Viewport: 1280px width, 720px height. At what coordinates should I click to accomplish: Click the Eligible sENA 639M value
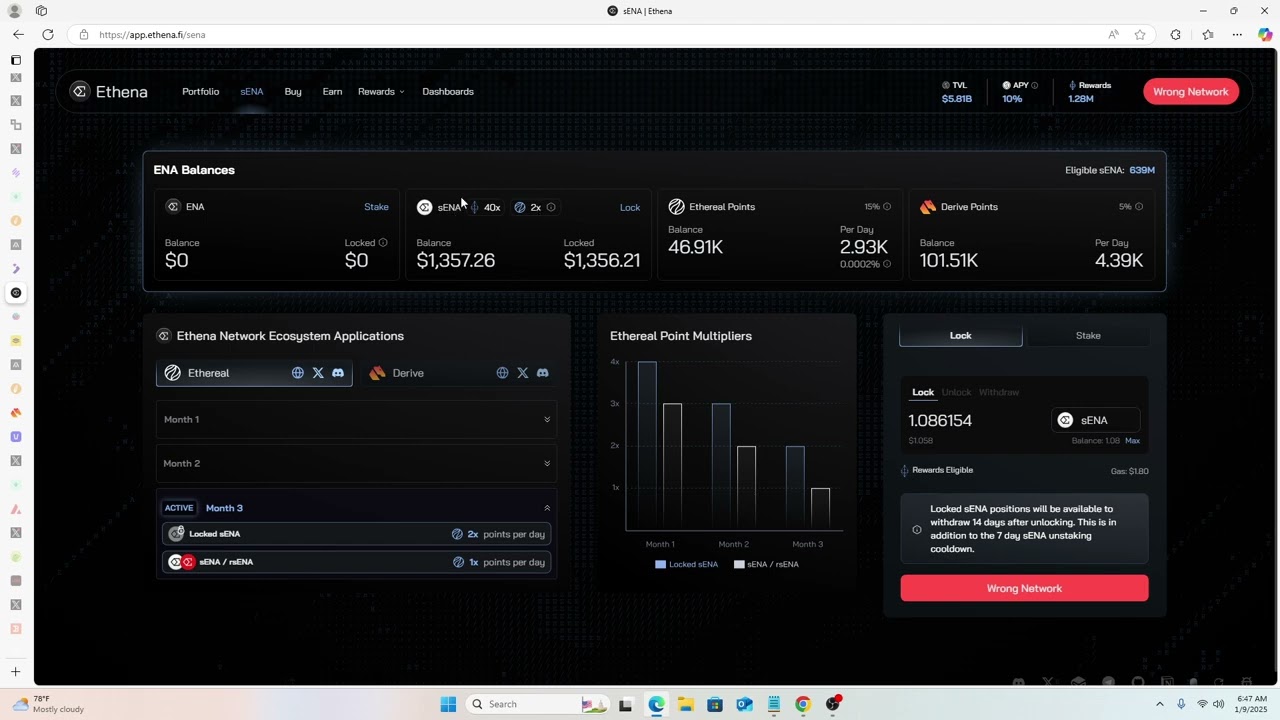pyautogui.click(x=1142, y=170)
